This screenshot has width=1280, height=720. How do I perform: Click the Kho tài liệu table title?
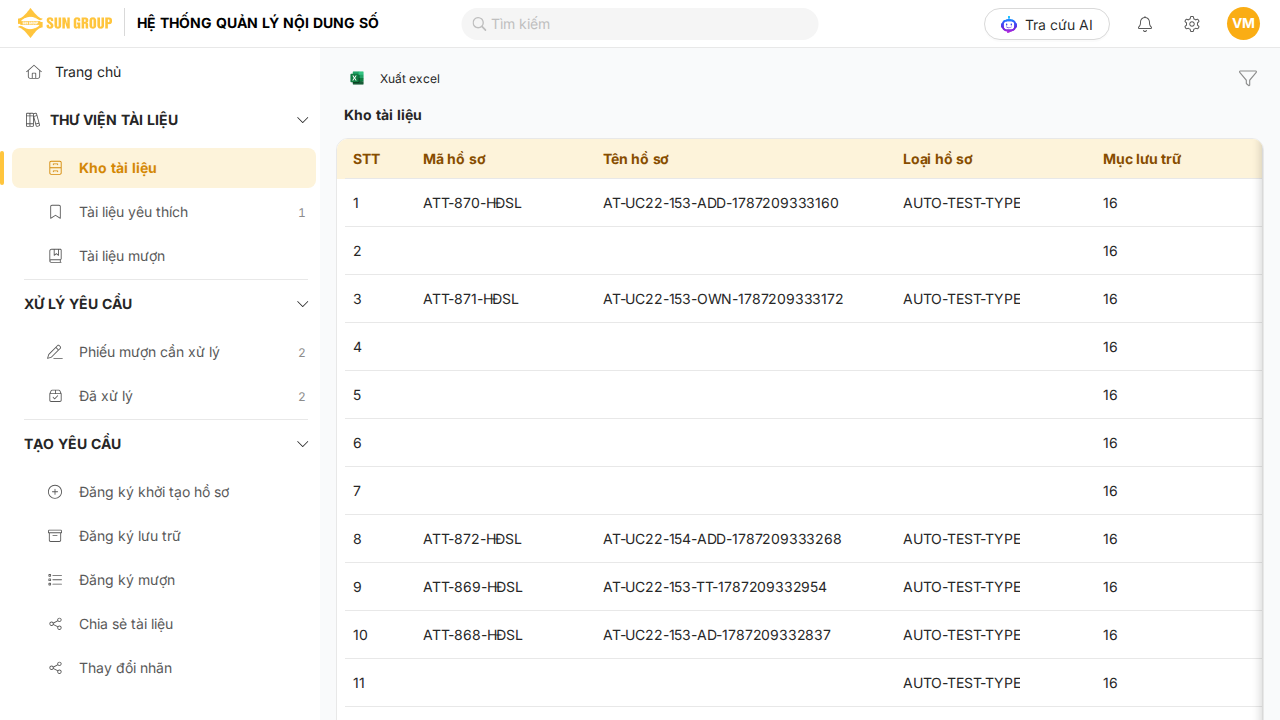[383, 115]
